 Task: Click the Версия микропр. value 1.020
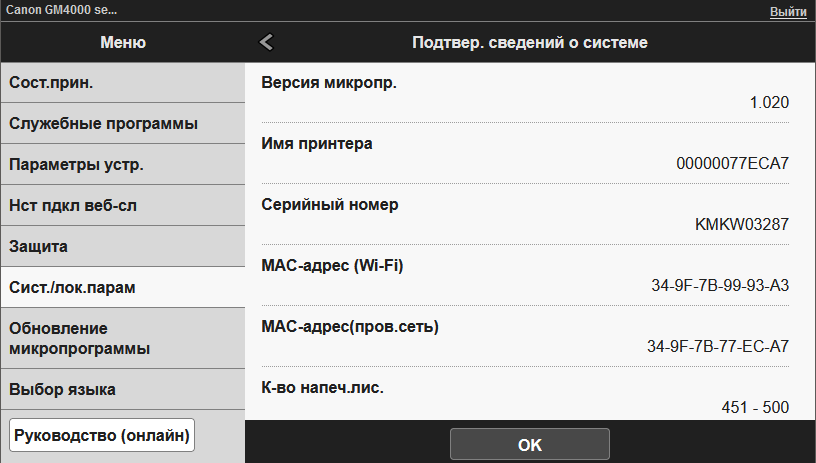[768, 102]
